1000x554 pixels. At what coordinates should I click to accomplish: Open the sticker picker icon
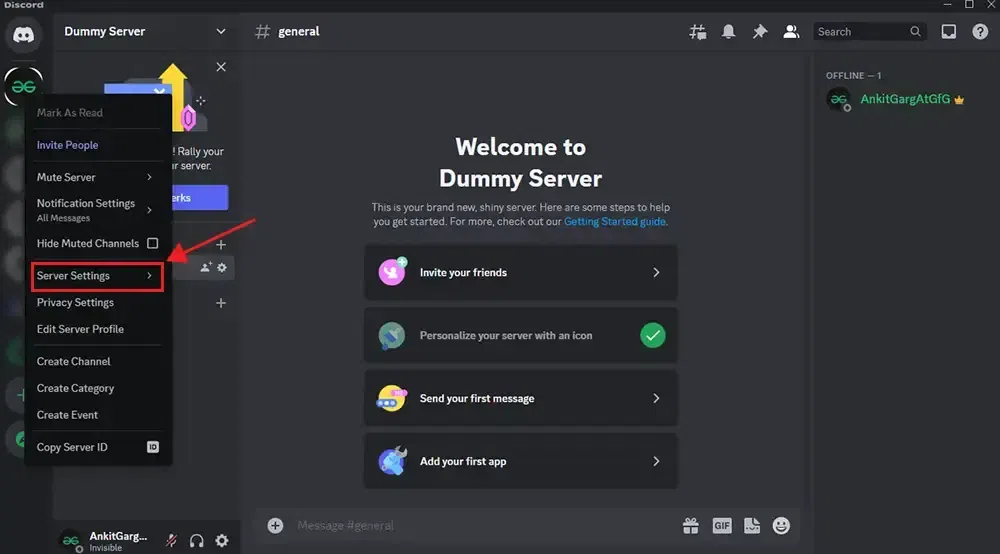coord(752,525)
